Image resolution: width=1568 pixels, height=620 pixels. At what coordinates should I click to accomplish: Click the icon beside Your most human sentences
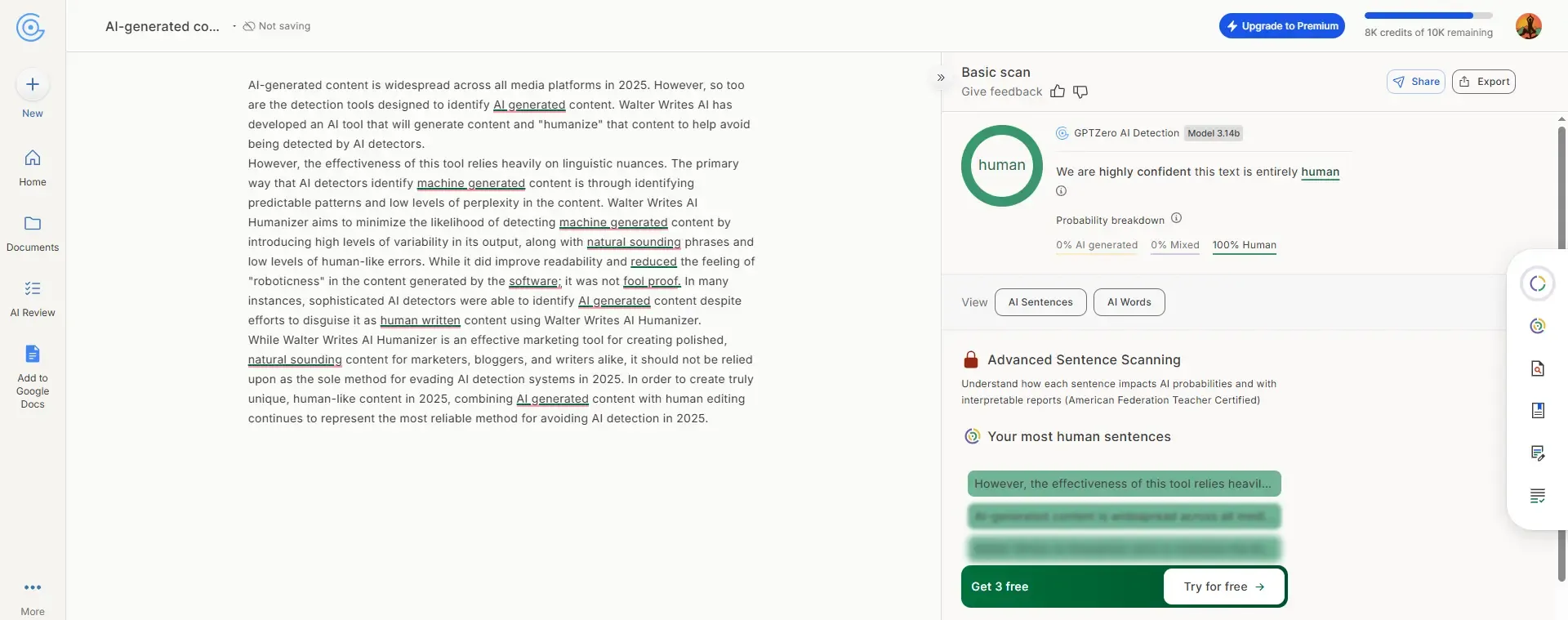click(x=972, y=436)
